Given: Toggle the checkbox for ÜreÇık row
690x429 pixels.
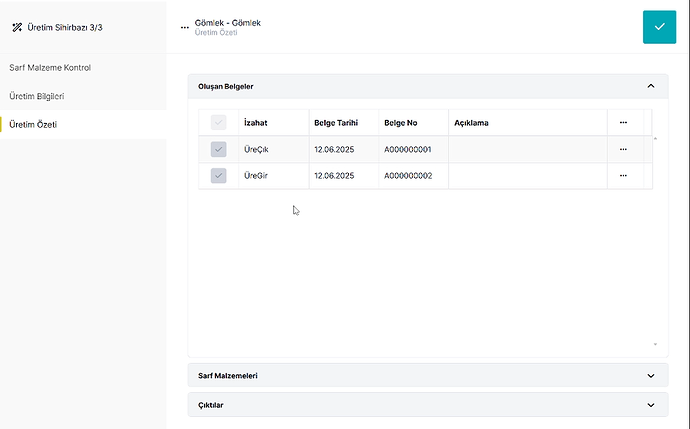Looking at the screenshot, I should (218, 149).
